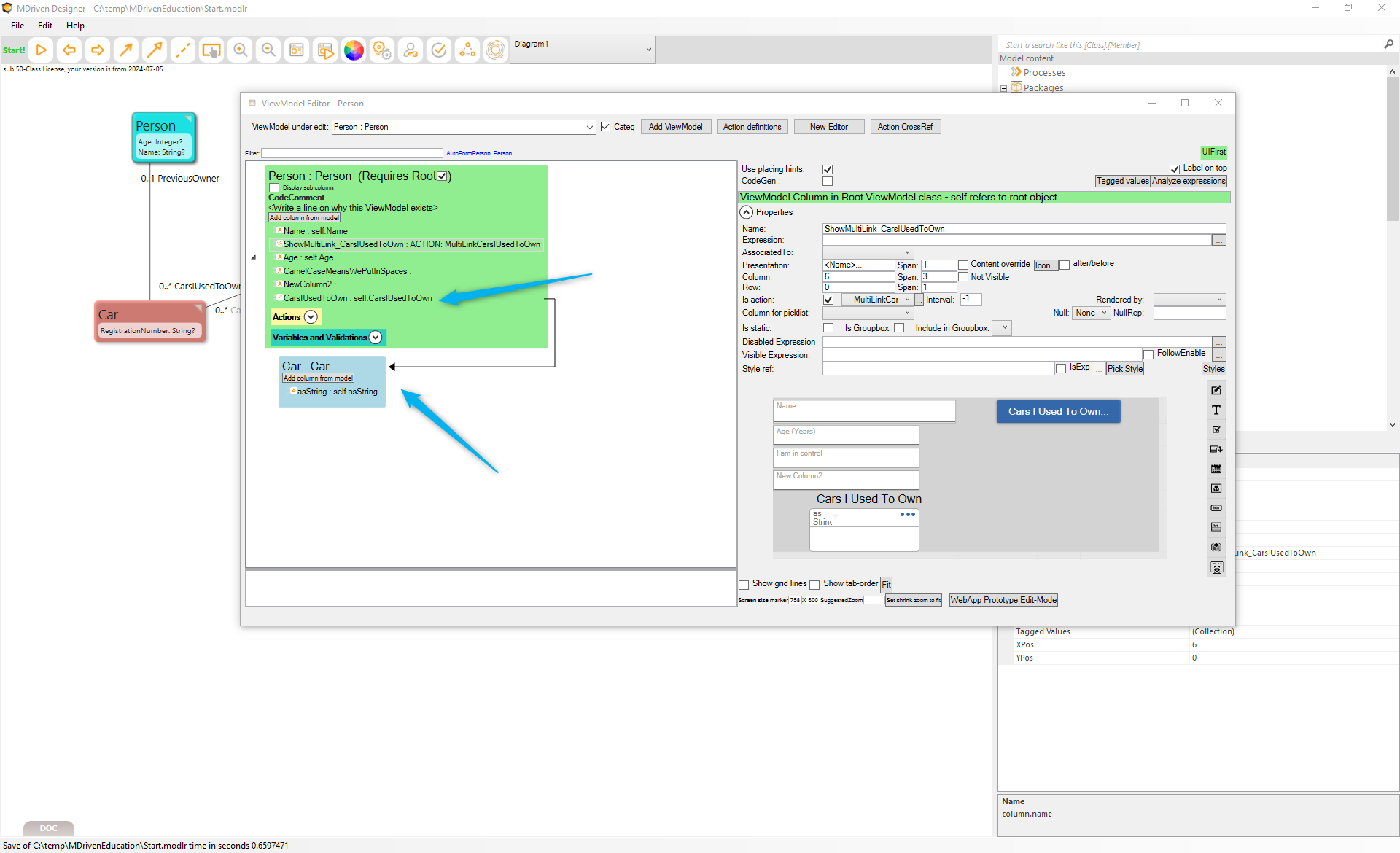Click the back arrow toolbar icon

point(69,50)
